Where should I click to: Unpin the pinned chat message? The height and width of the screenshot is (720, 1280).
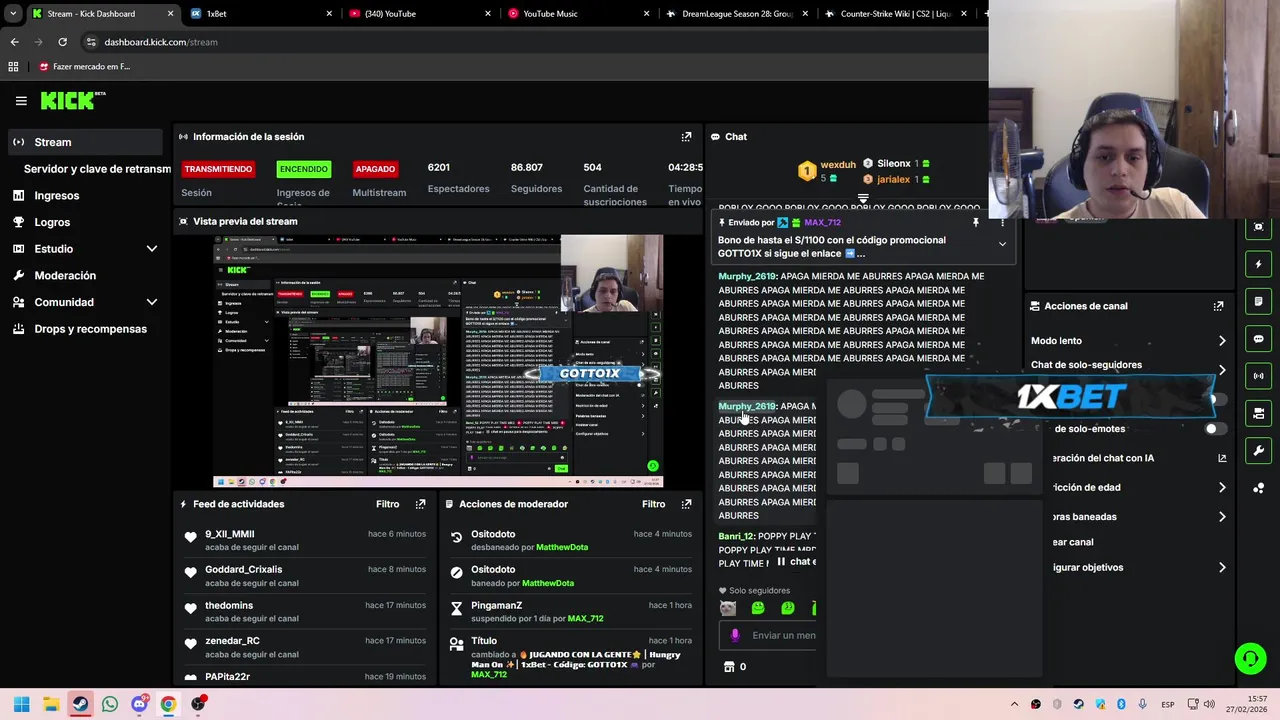coord(976,223)
